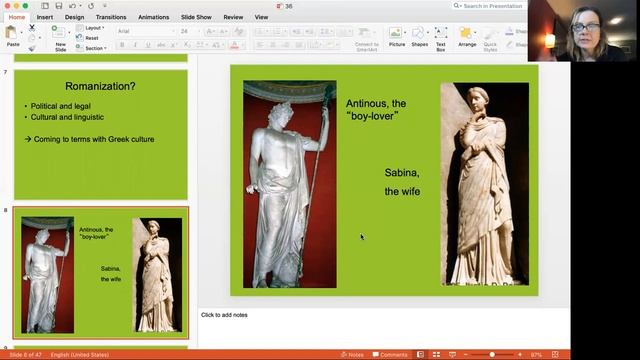Open the font size 24 combo box
Image resolution: width=640 pixels, height=360 pixels.
[190, 31]
